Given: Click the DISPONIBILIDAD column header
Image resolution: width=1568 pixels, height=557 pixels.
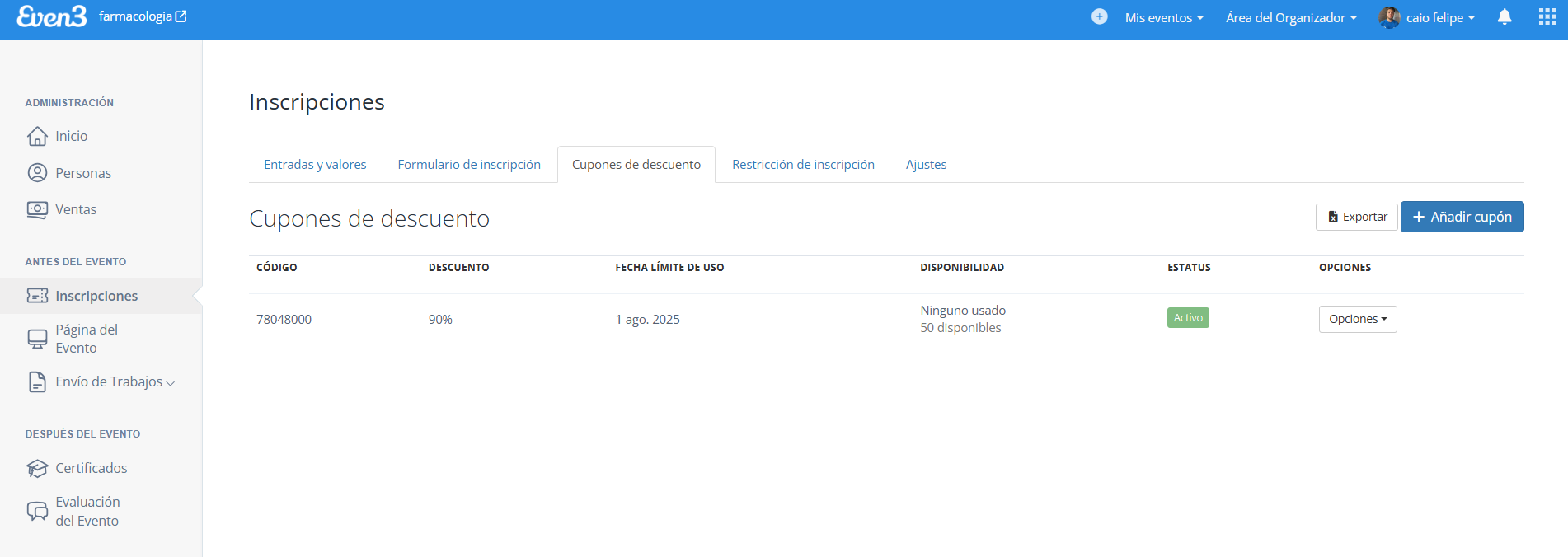Looking at the screenshot, I should coord(962,267).
